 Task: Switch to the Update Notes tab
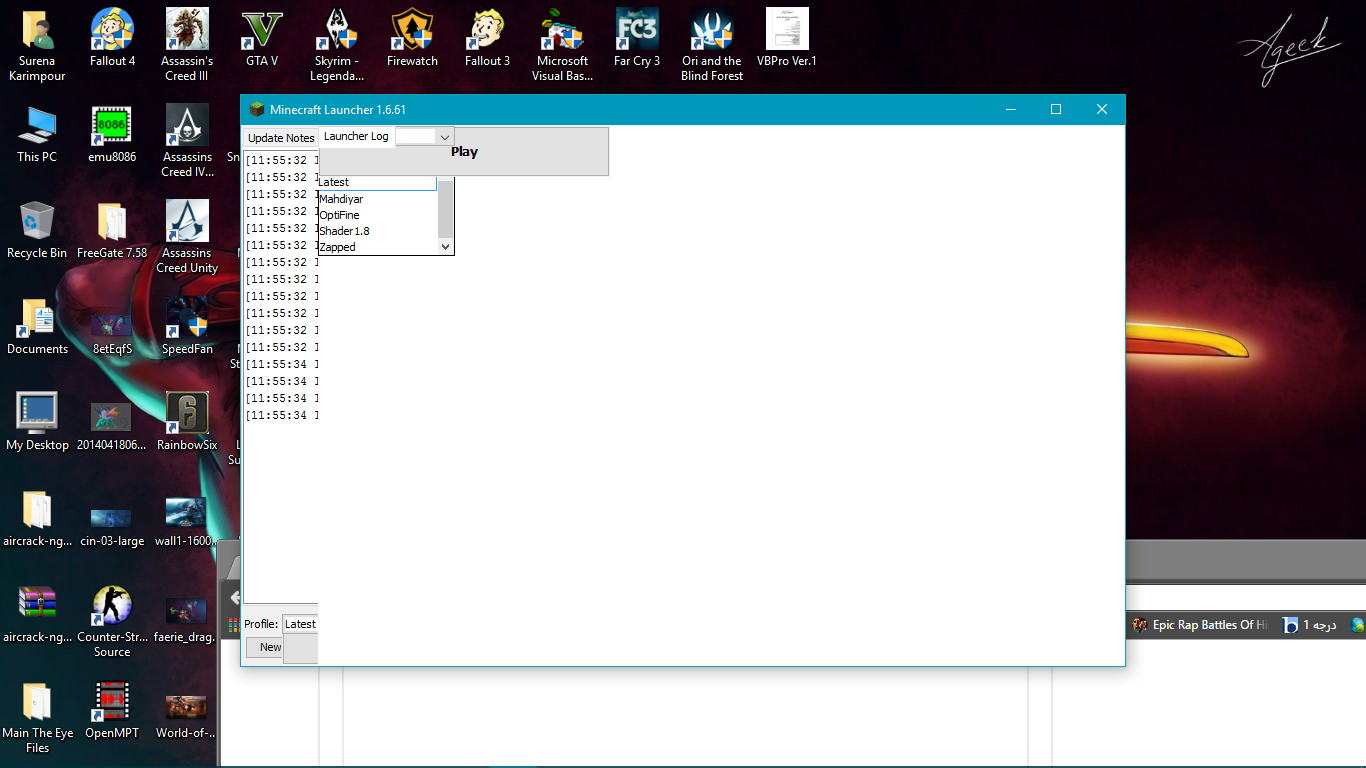(x=281, y=138)
